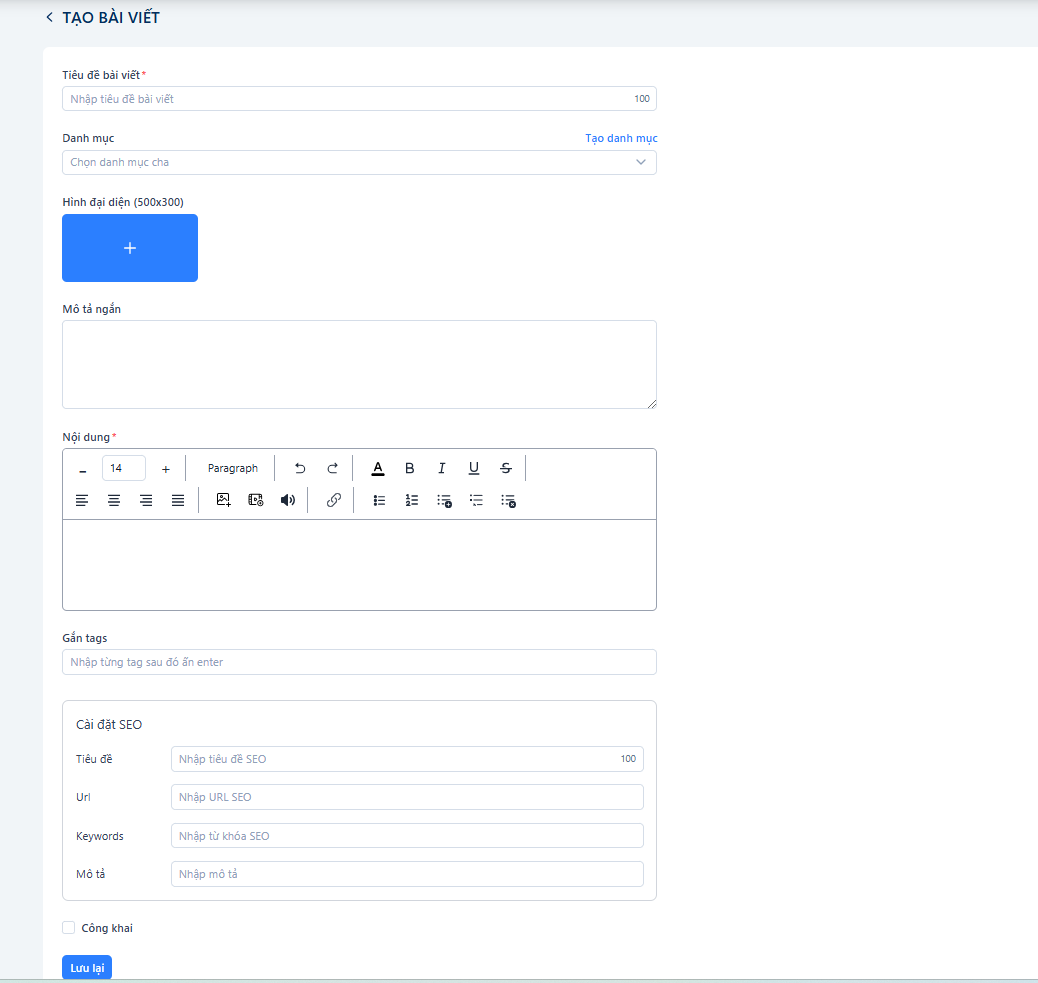This screenshot has width=1038, height=983.
Task: Open the text color picker
Action: click(377, 468)
